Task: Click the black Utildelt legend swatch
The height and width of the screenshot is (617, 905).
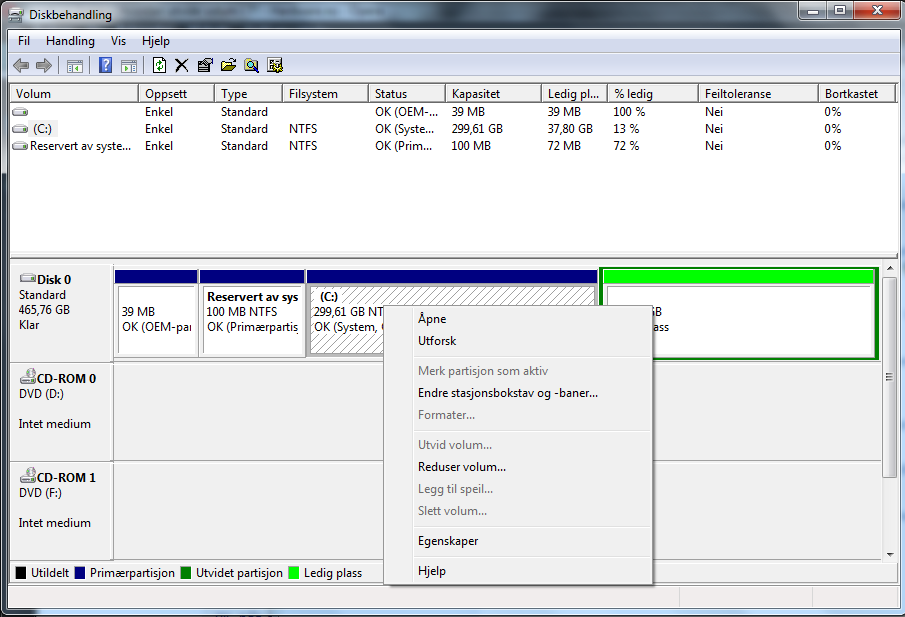Action: pos(21,573)
